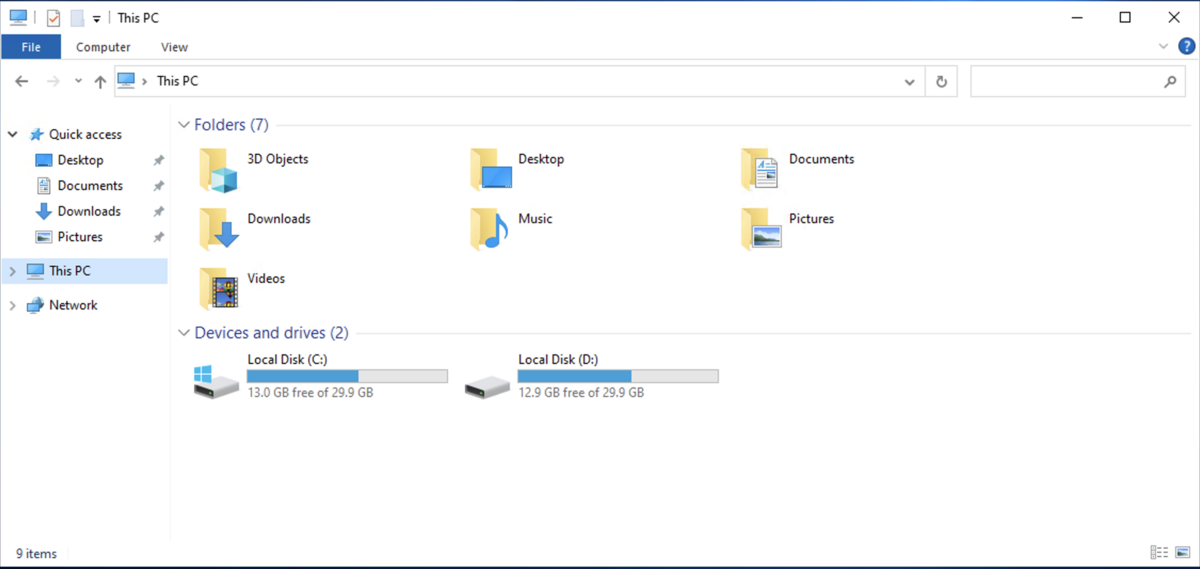Click the New folder quick access toolbar icon

77,18
